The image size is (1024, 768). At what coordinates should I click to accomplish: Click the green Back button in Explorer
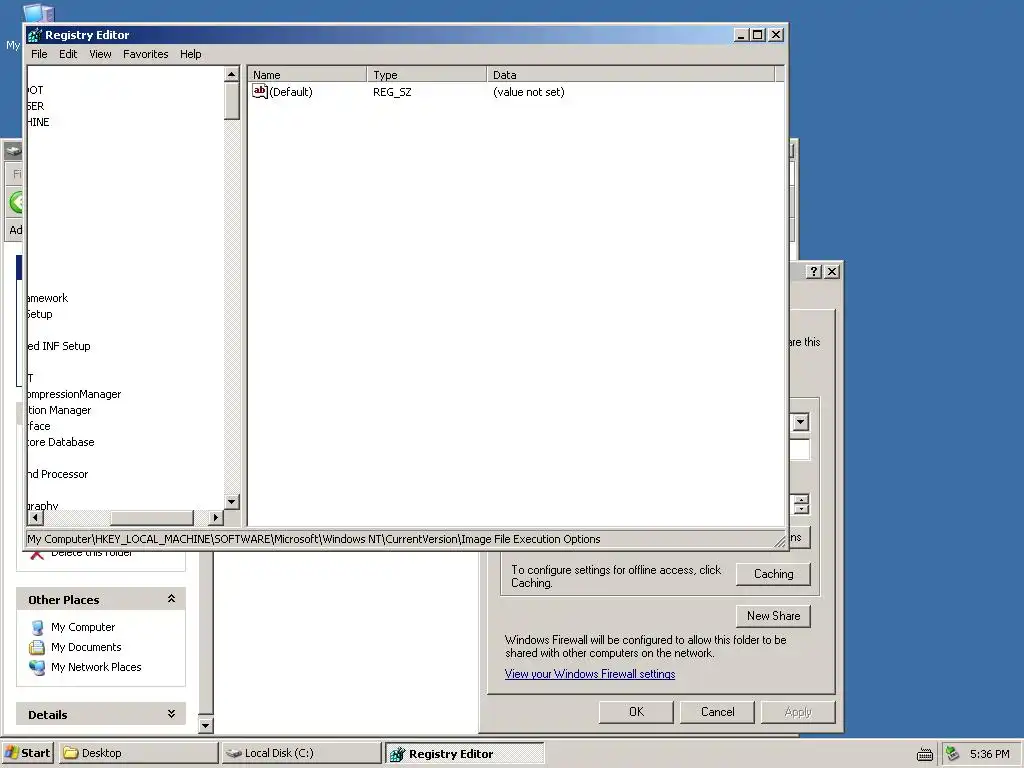tap(16, 202)
